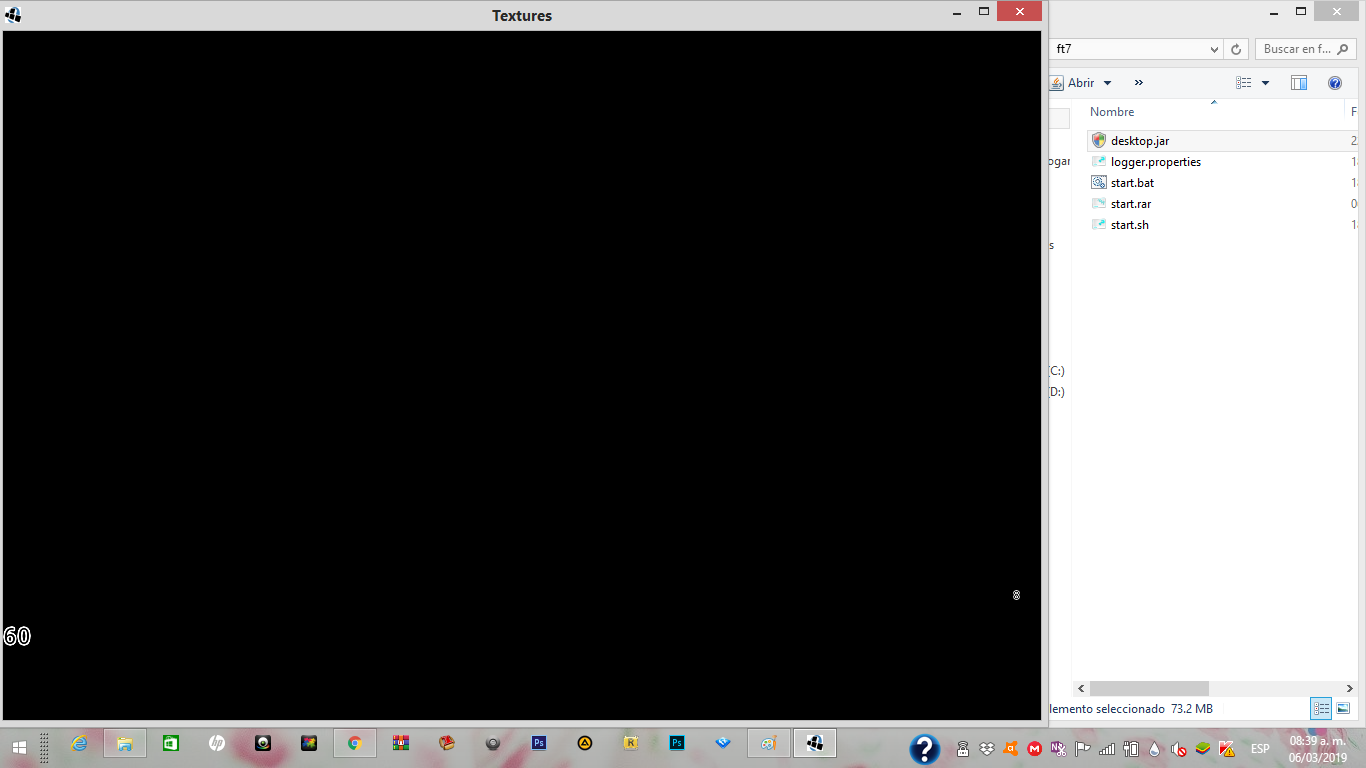Viewport: 1366px width, 768px height.
Task: Click the muted volume tray icon
Action: [1179, 749]
